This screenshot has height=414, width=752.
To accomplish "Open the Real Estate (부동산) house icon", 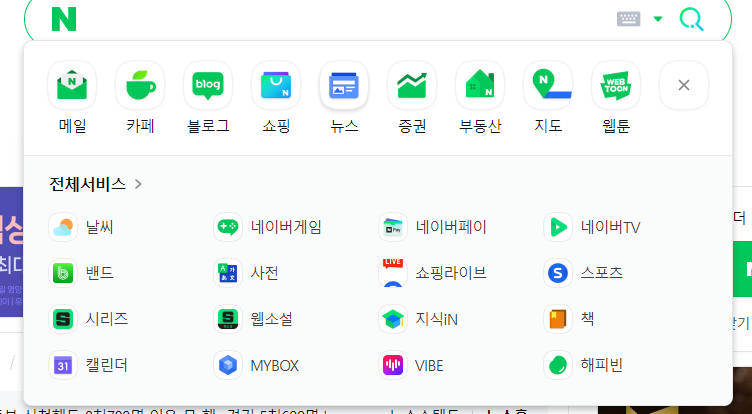I will click(x=480, y=85).
